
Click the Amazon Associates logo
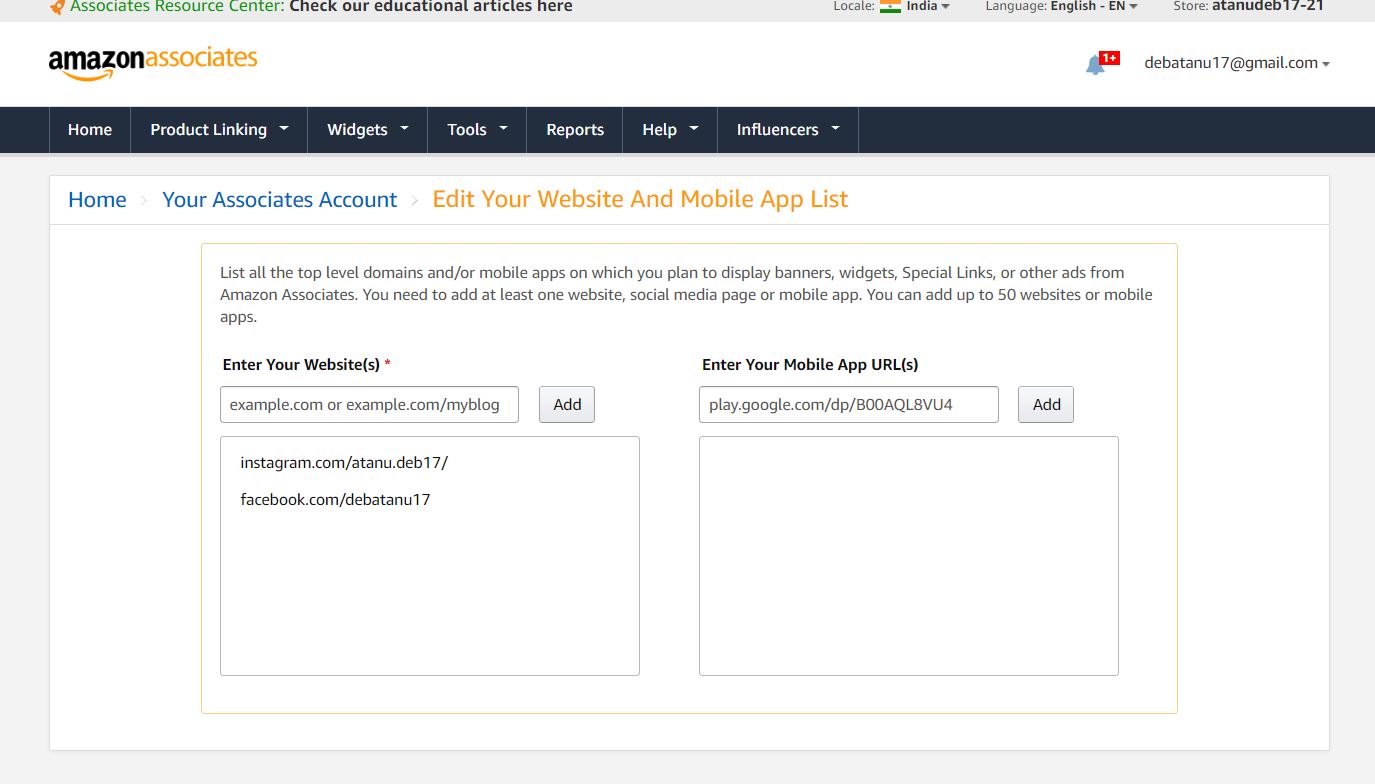(x=152, y=60)
